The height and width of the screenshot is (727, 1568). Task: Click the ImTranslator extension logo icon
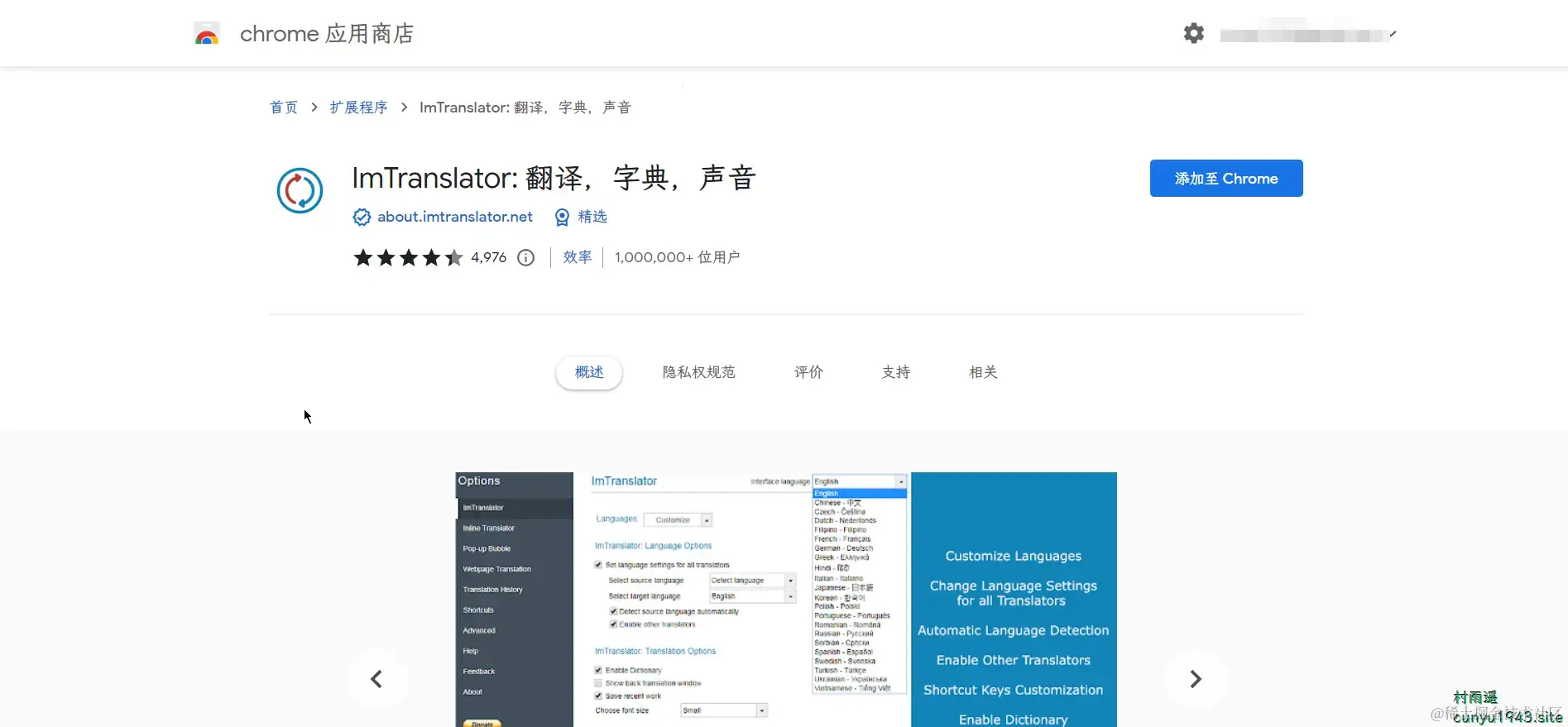click(300, 191)
